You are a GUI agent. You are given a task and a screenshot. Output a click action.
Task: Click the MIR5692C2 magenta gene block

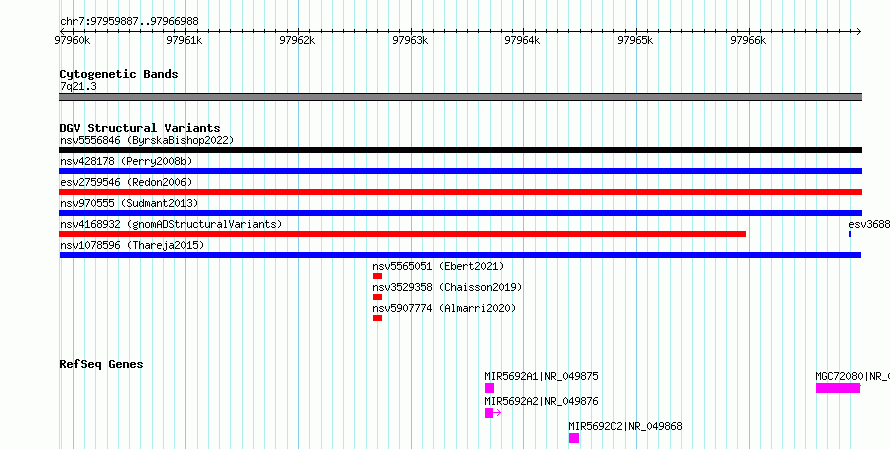(574, 438)
